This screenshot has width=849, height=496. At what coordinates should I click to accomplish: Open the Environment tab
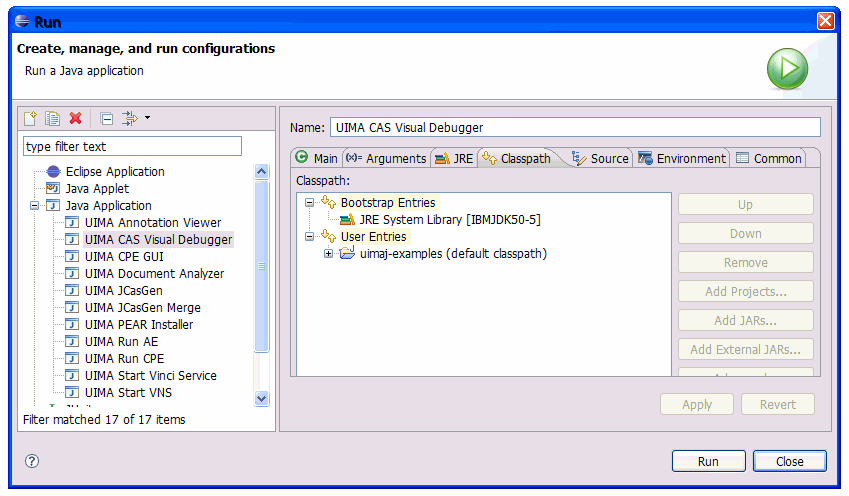pos(682,158)
